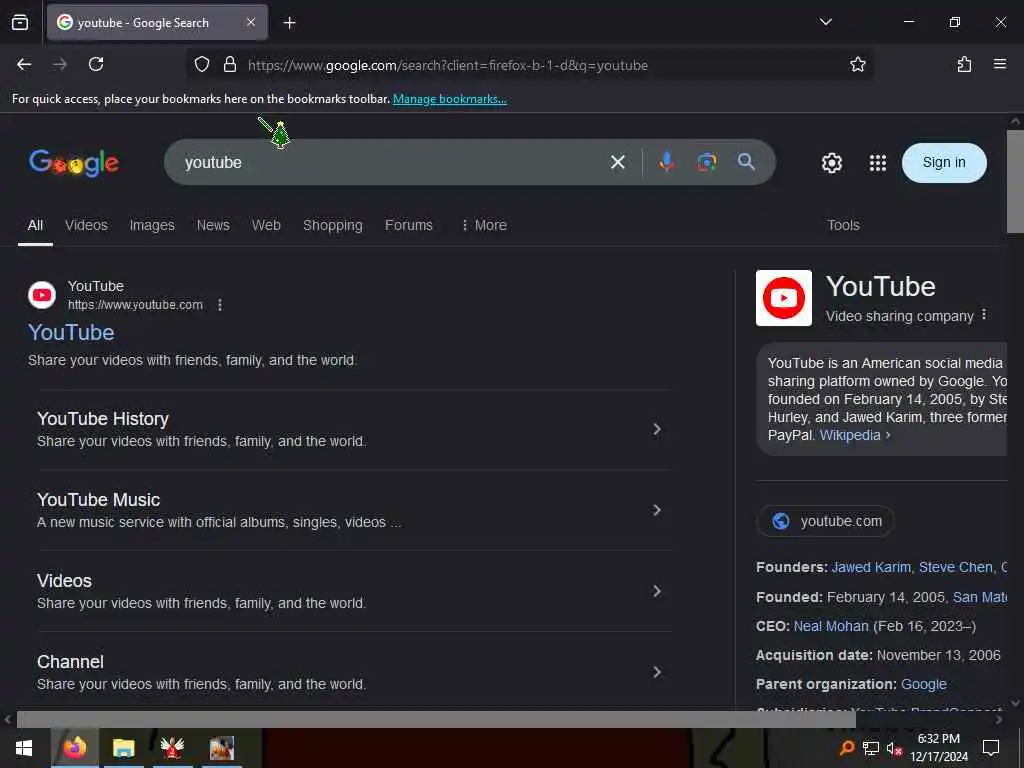The image size is (1024, 768).
Task: Open Jawed Karim founder link
Action: (x=871, y=567)
